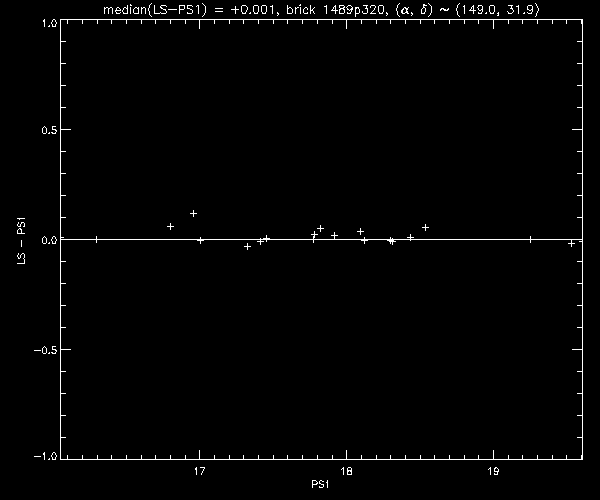Click the median(LS−PS1) = +0.001 title text
Screen dimensions: 600x500
pos(189,9)
